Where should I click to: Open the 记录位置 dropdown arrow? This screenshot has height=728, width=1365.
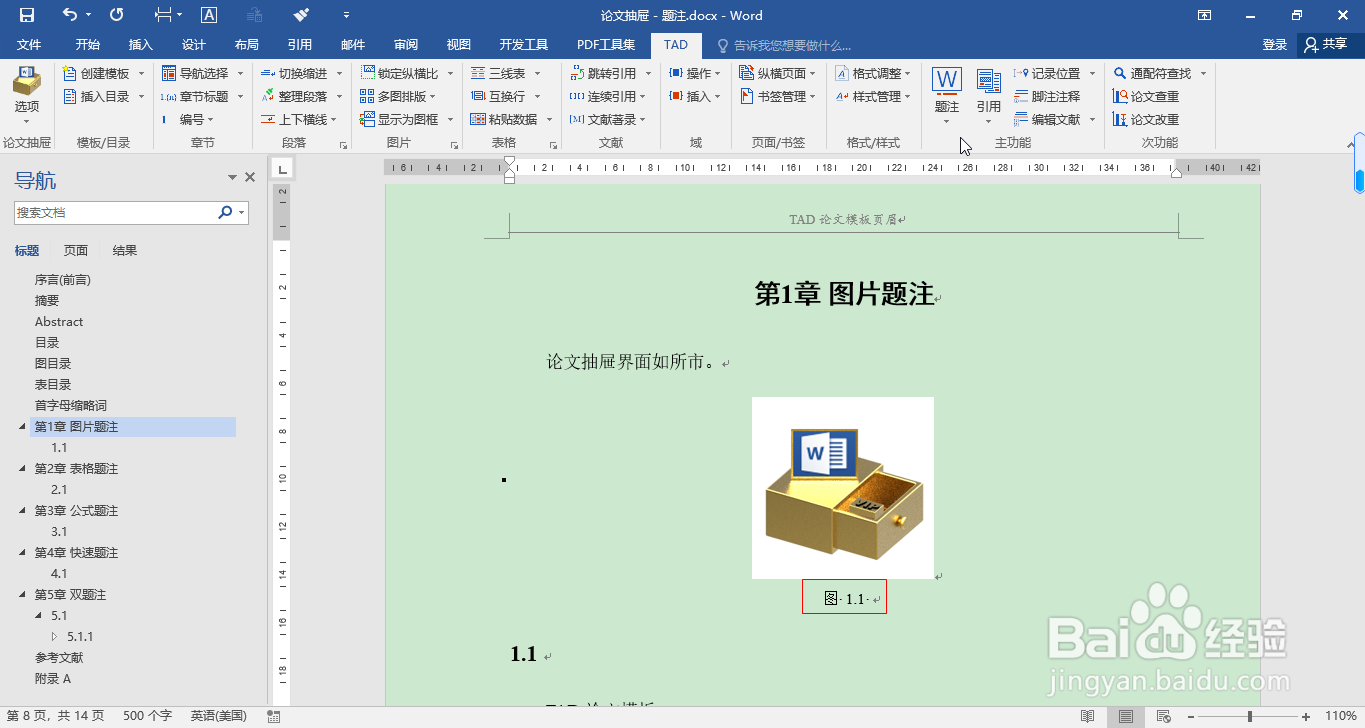pyautogui.click(x=1092, y=74)
